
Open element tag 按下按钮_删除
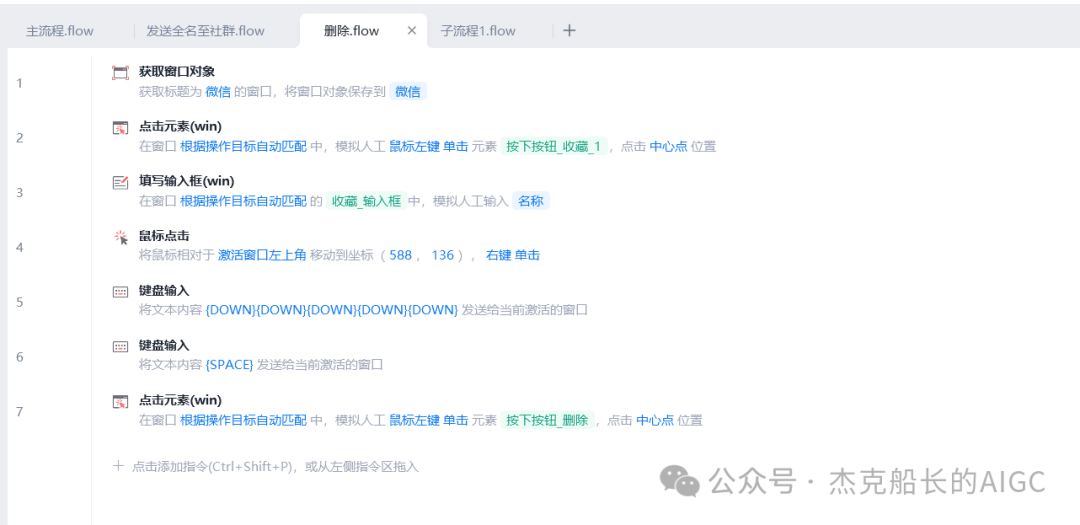(547, 420)
